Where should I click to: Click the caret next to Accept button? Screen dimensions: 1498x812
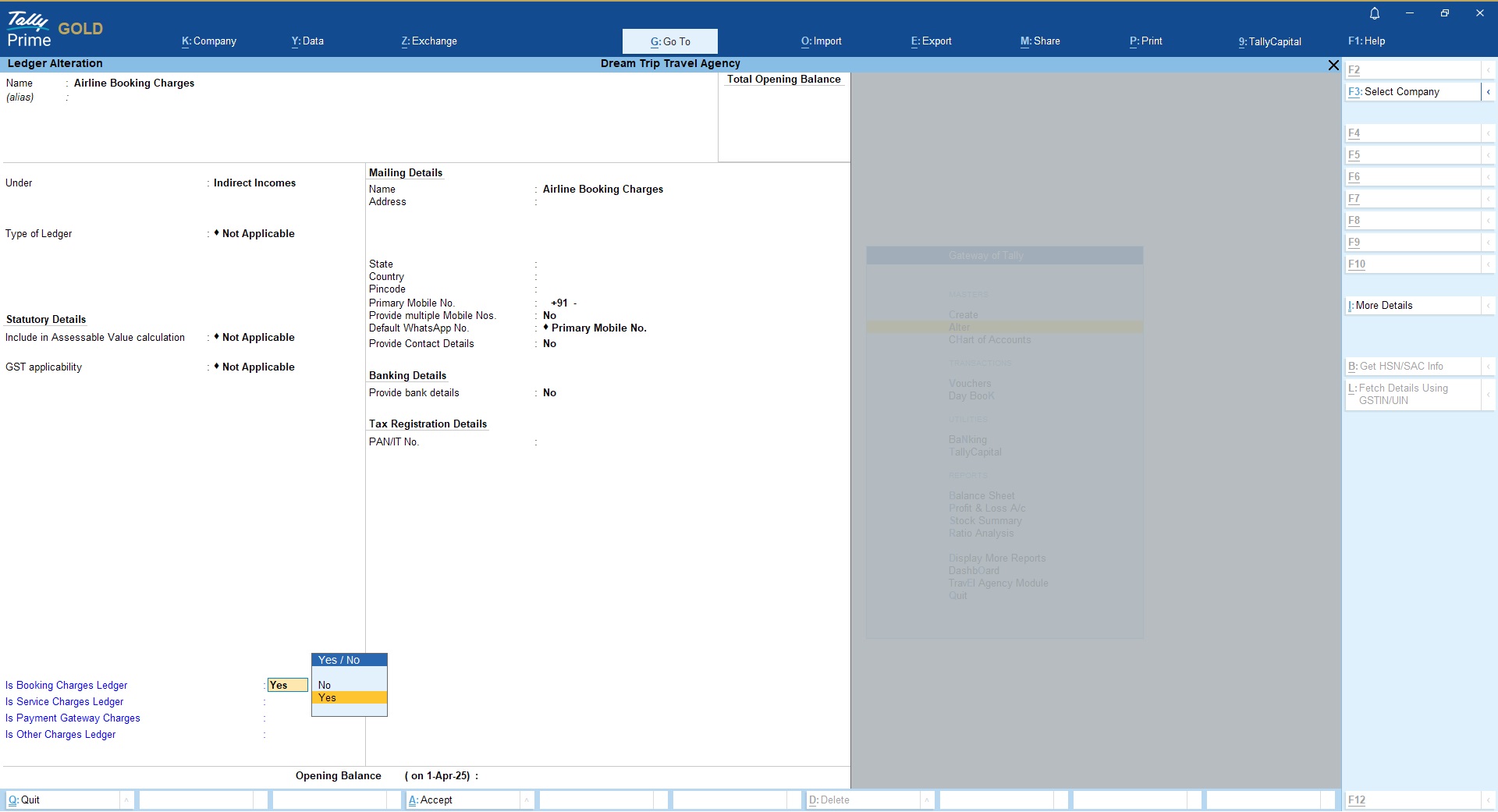coord(527,800)
